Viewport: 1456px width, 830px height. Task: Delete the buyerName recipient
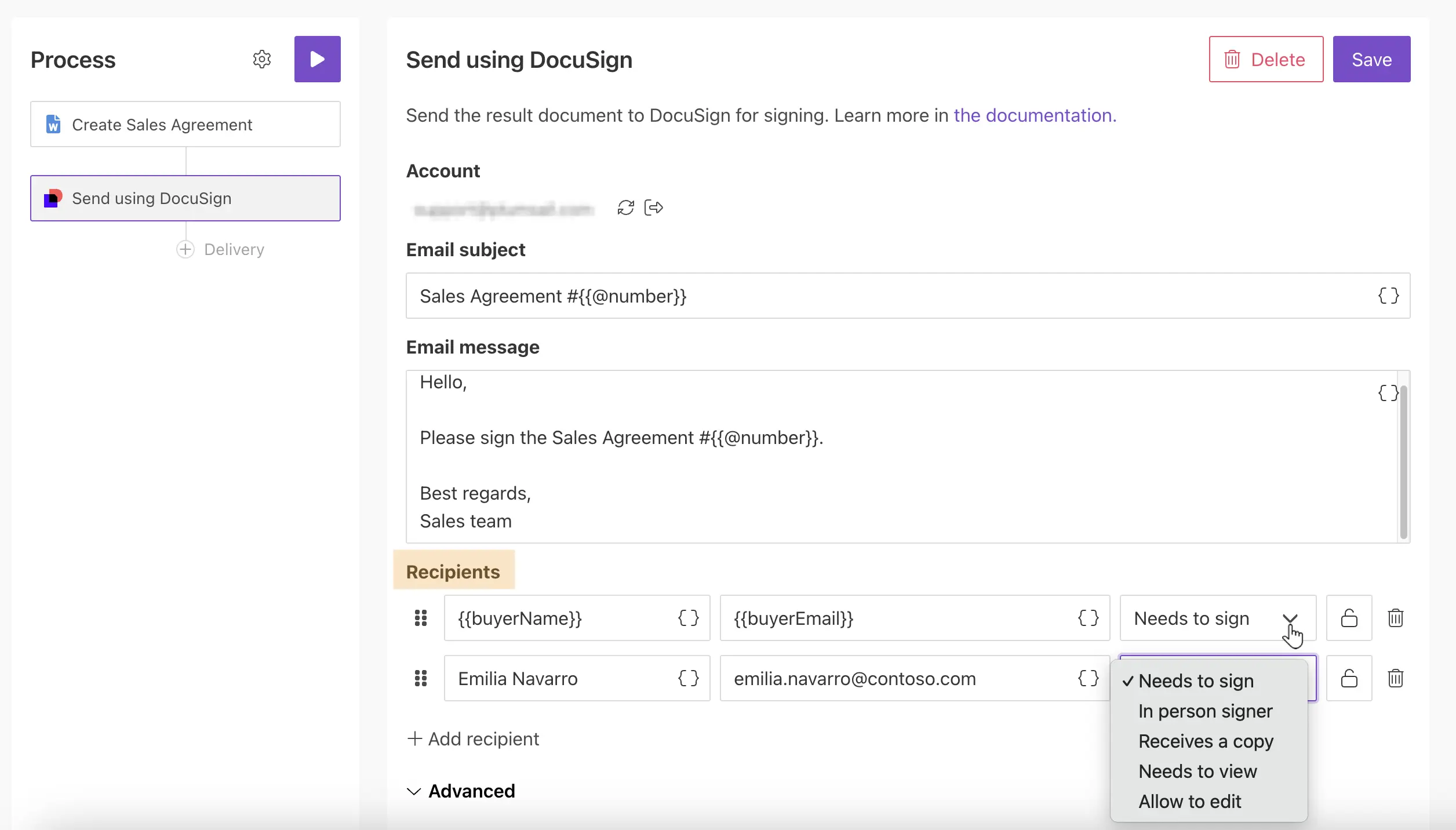coord(1395,618)
